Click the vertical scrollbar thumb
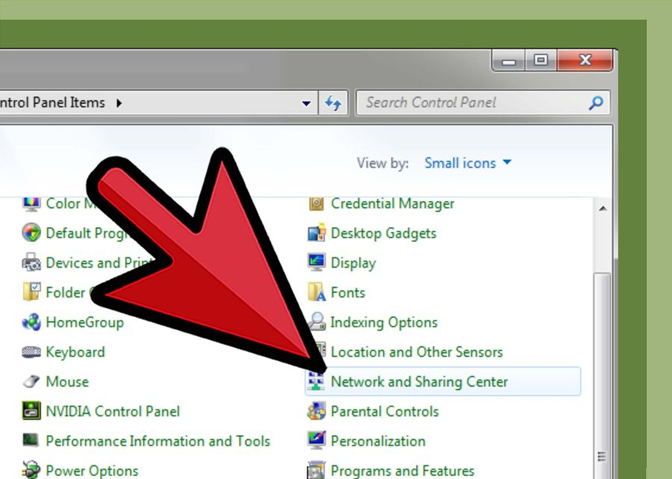The width and height of the screenshot is (672, 479). 603,376
